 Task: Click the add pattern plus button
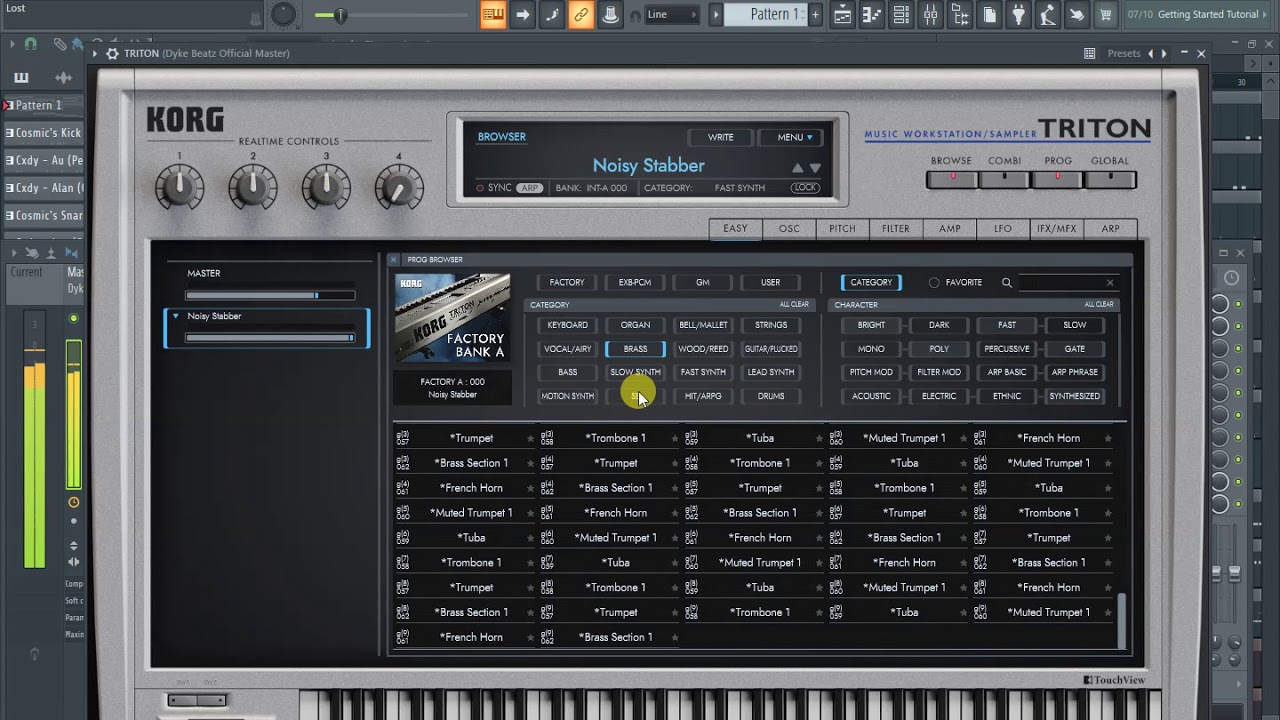coord(815,14)
